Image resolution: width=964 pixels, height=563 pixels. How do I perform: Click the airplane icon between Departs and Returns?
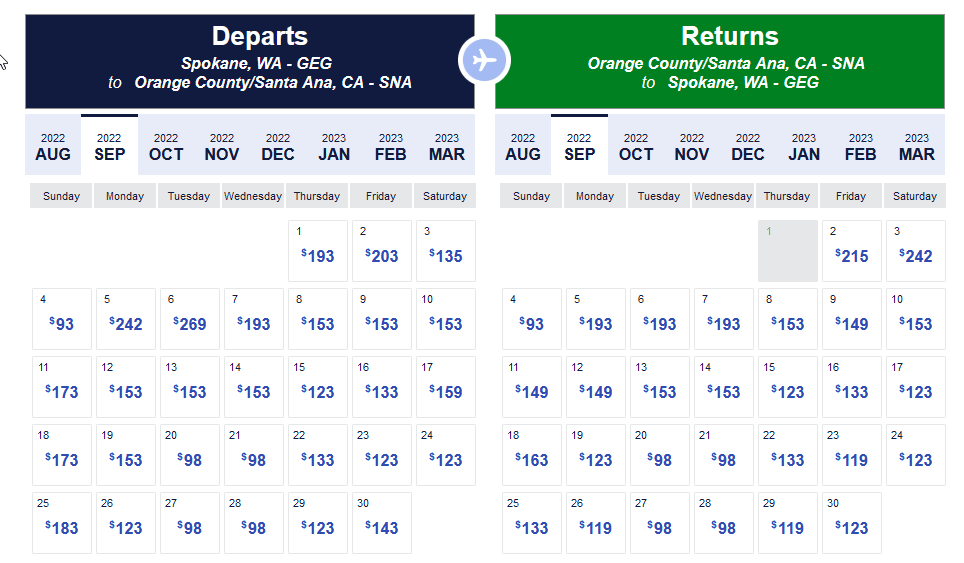point(484,60)
